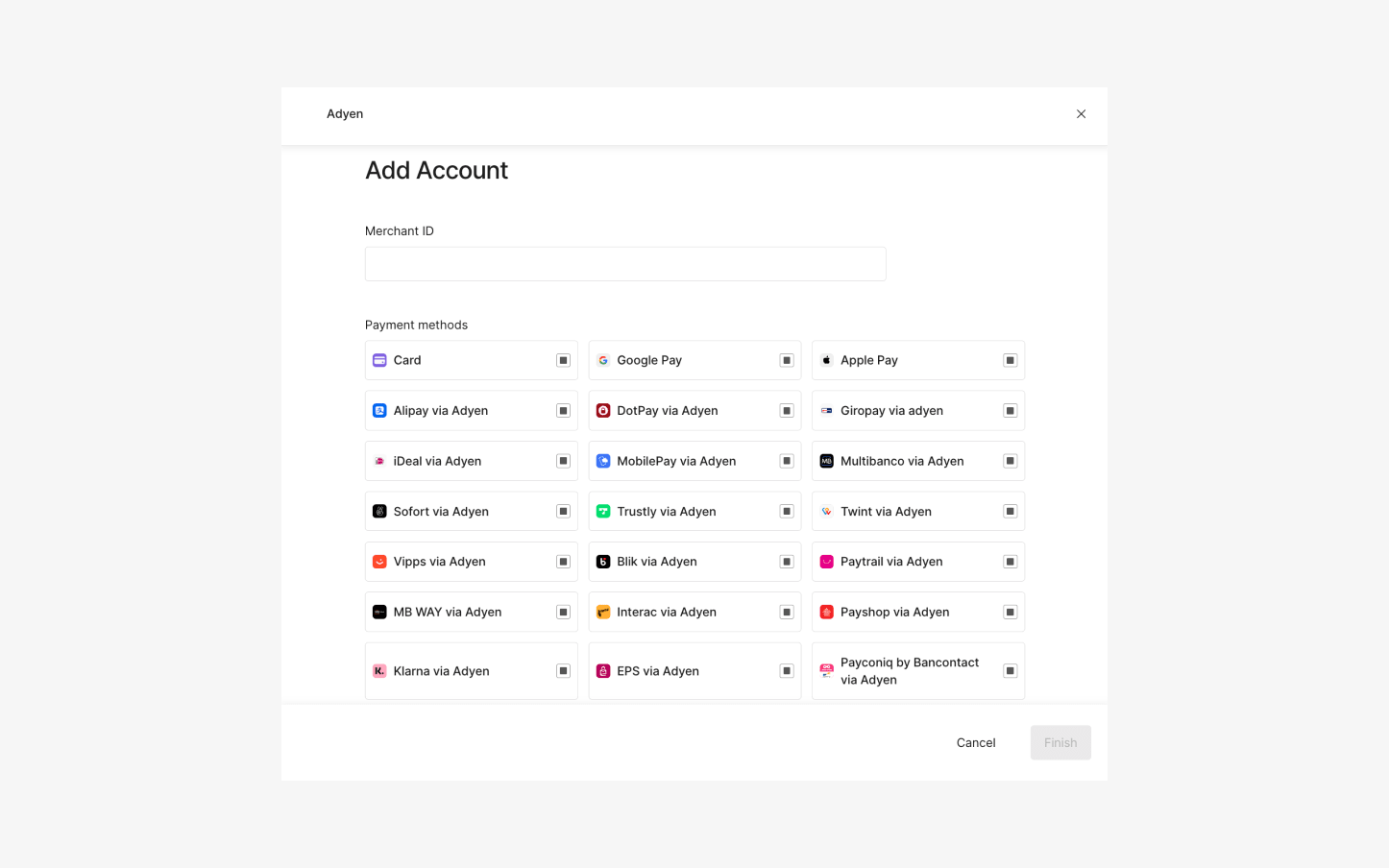Screen dimensions: 1389x868
Task: Click the Klarna via Adyen icon
Action: coord(379,671)
